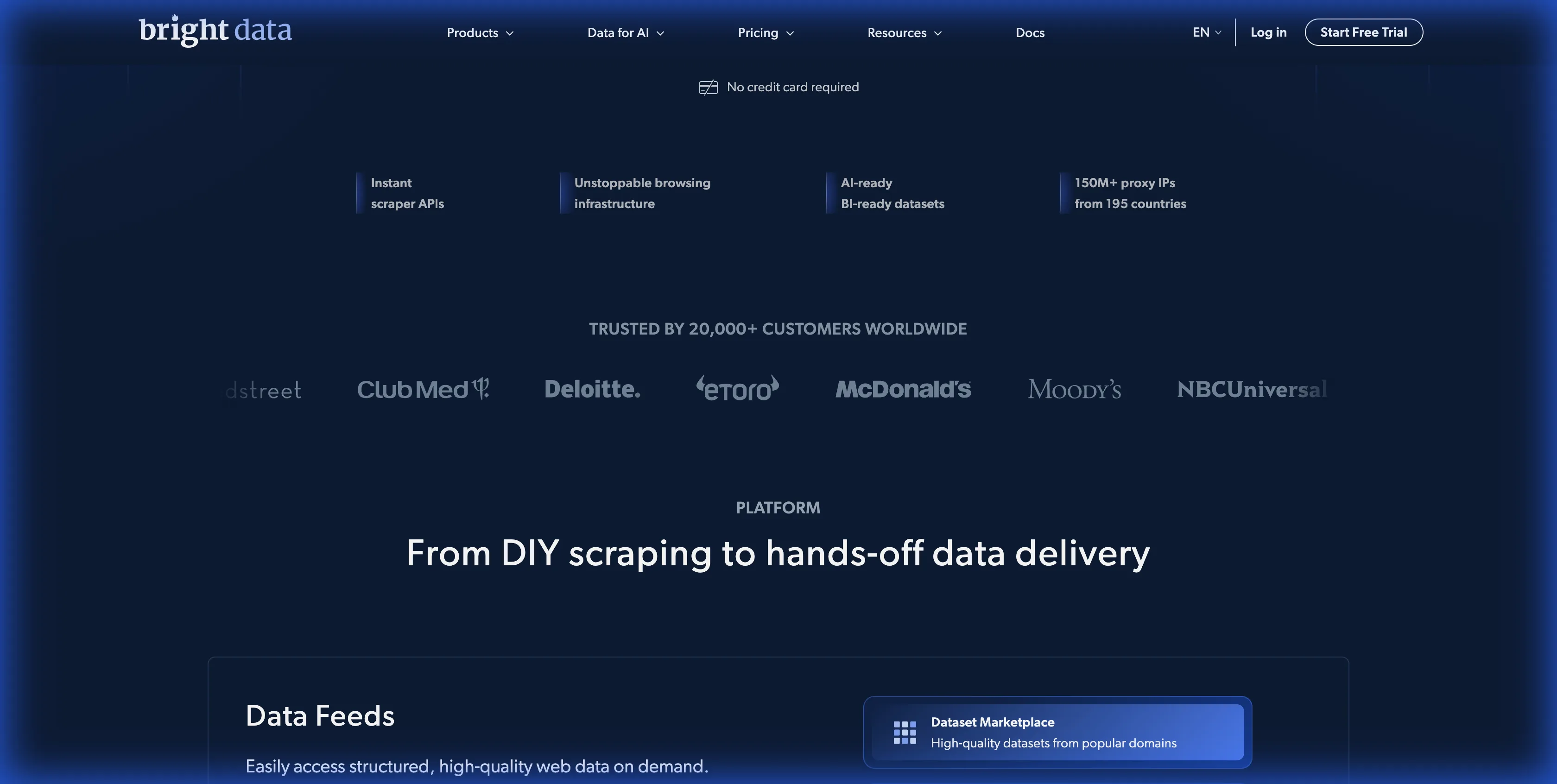
Task: Select the Dataset Marketplace card
Action: point(1057,732)
